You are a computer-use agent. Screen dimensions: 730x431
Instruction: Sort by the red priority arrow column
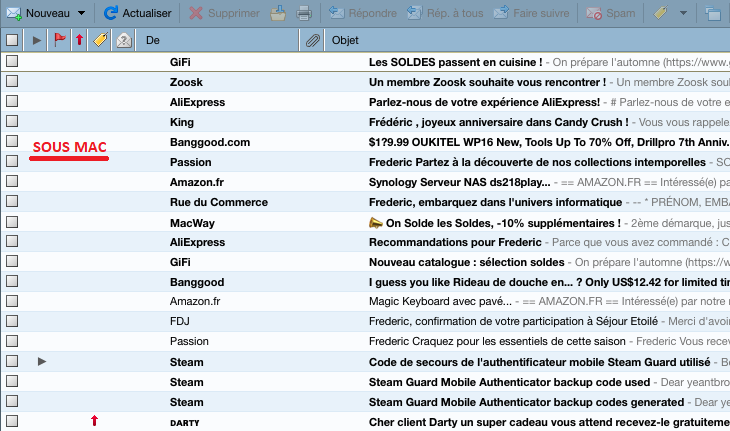(x=79, y=40)
